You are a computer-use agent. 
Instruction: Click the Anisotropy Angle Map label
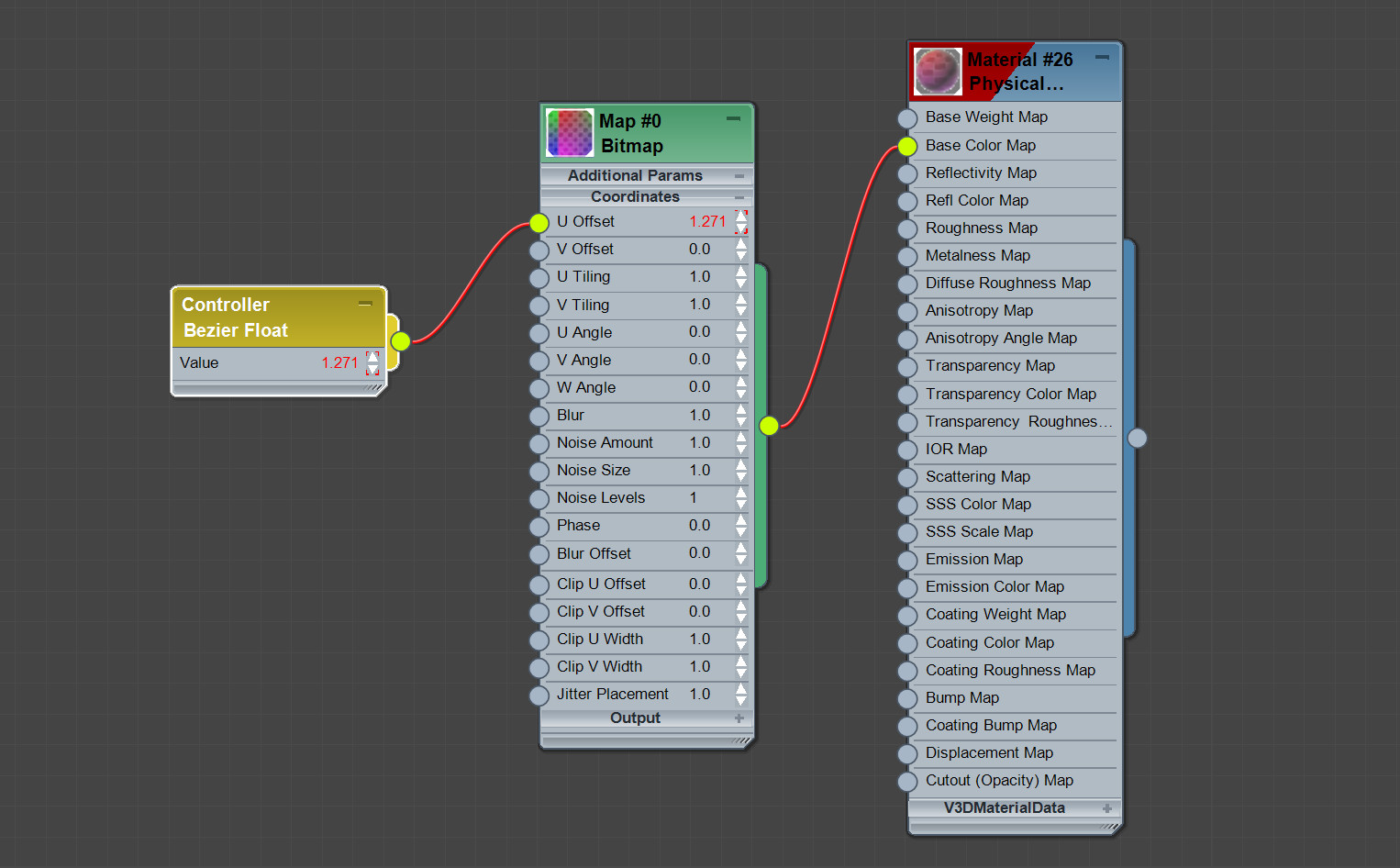point(1001,338)
